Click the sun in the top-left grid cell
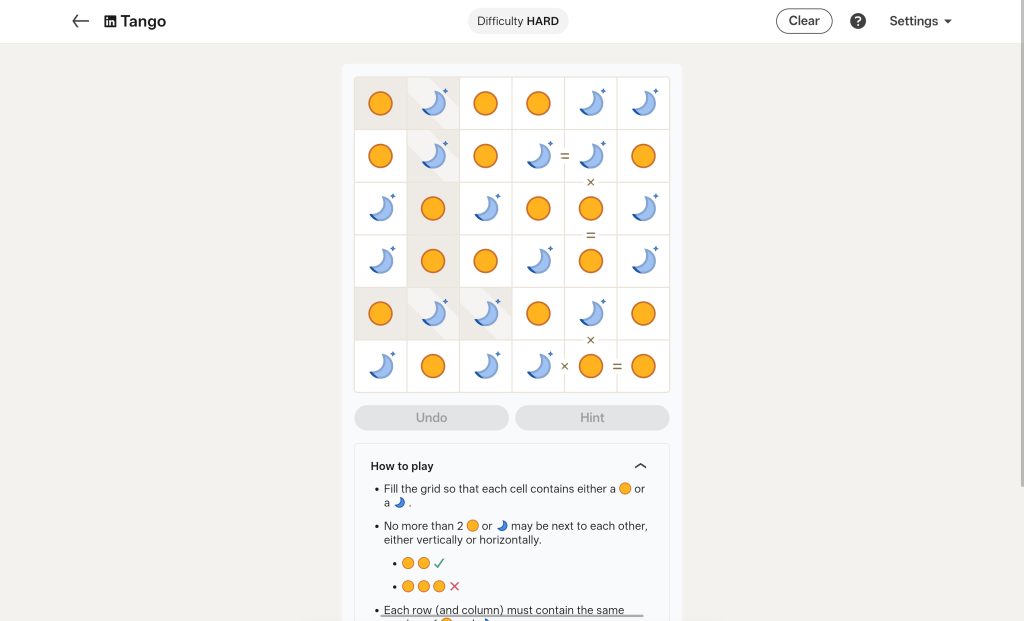1024x621 pixels. tap(380, 103)
